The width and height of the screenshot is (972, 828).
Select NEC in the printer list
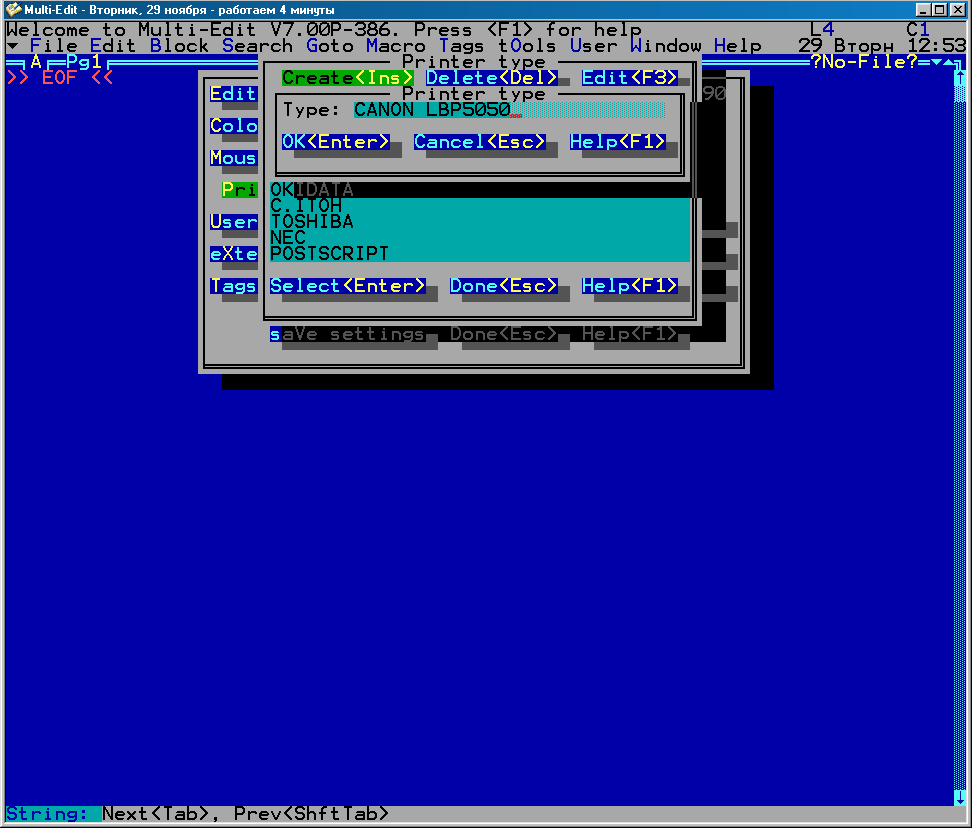480,238
